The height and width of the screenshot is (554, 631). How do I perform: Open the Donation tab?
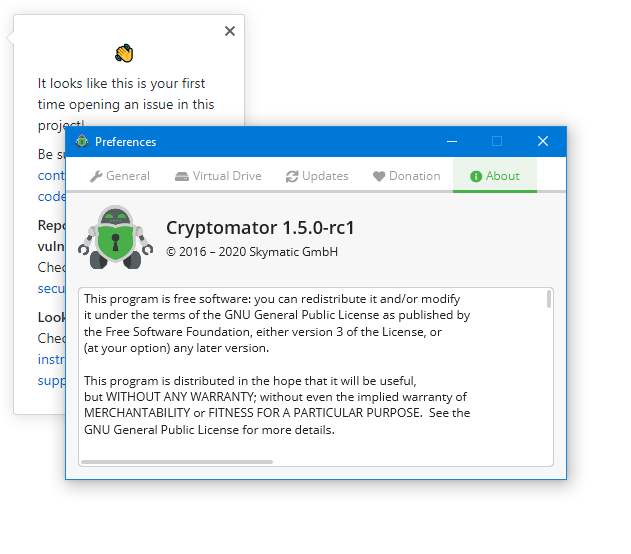406,176
